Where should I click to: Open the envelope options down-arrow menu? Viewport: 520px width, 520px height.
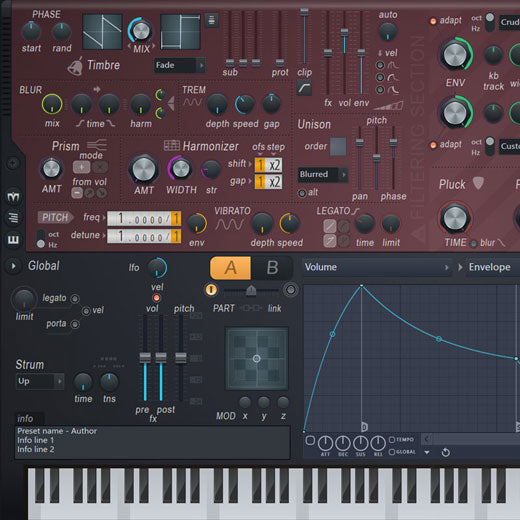point(427,452)
